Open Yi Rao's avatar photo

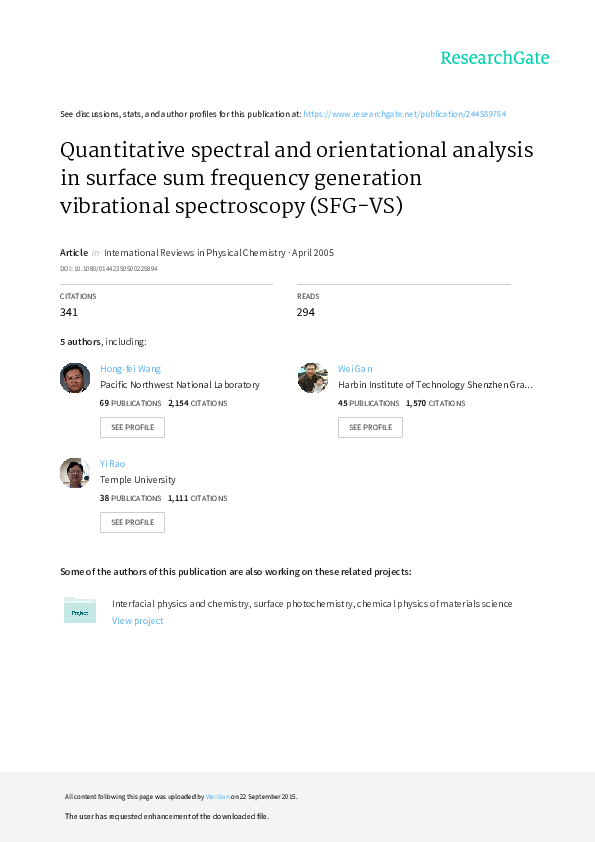click(75, 473)
